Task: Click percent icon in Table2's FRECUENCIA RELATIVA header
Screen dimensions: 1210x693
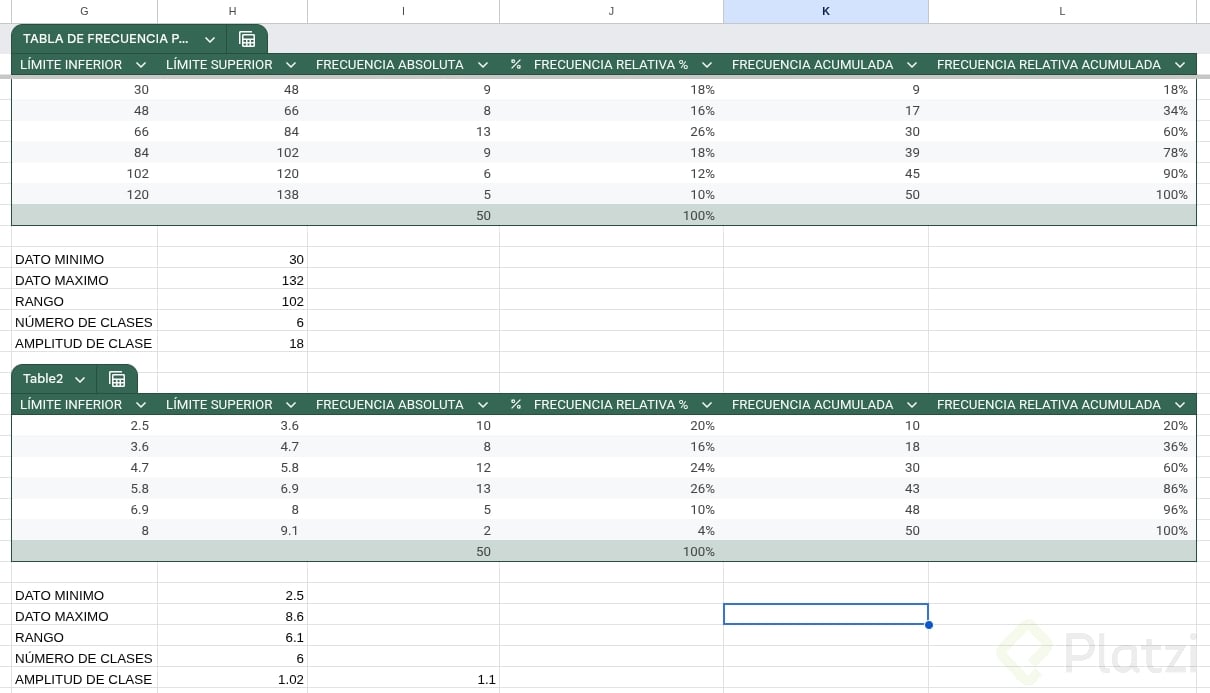Action: point(516,405)
